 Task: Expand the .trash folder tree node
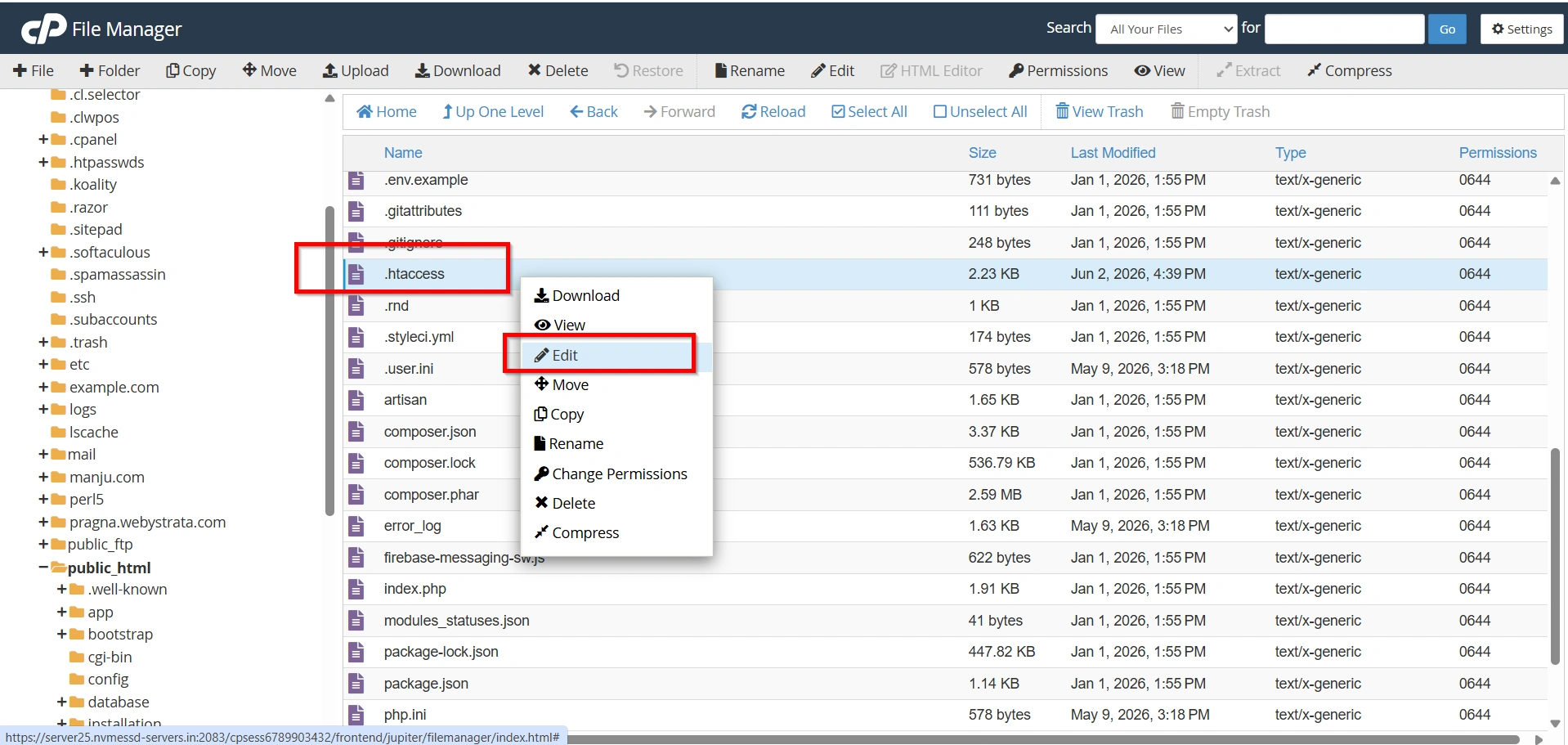[x=43, y=343]
